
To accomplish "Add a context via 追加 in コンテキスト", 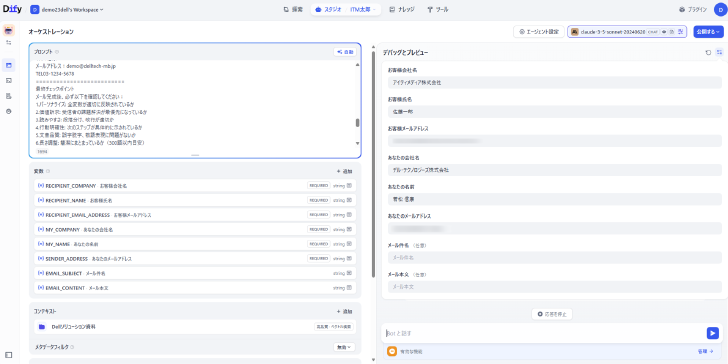I will [x=344, y=312].
